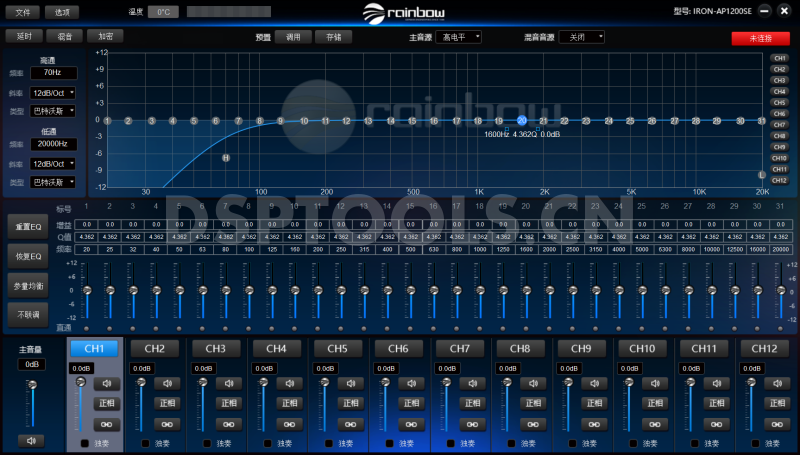Click the 低通 20000Hz frequency field

click(54, 144)
